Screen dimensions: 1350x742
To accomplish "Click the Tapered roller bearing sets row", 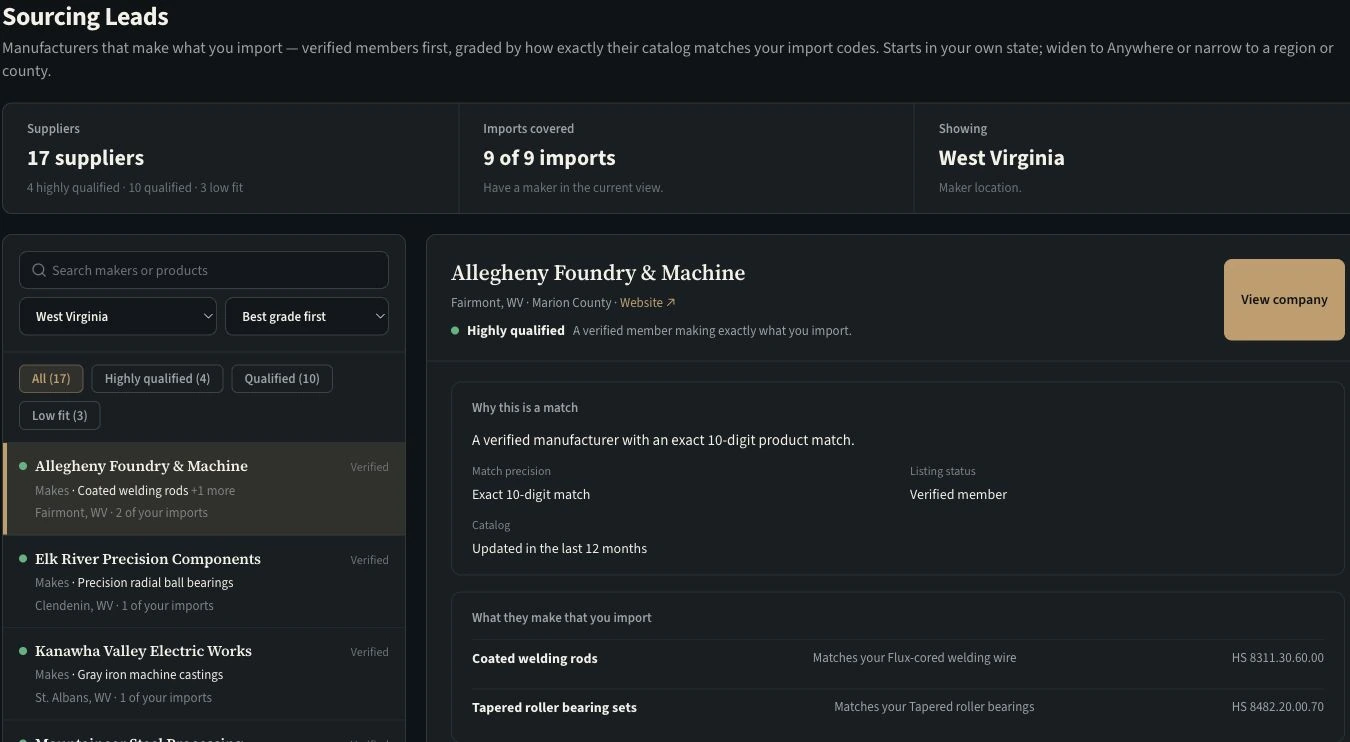I will click(x=898, y=707).
